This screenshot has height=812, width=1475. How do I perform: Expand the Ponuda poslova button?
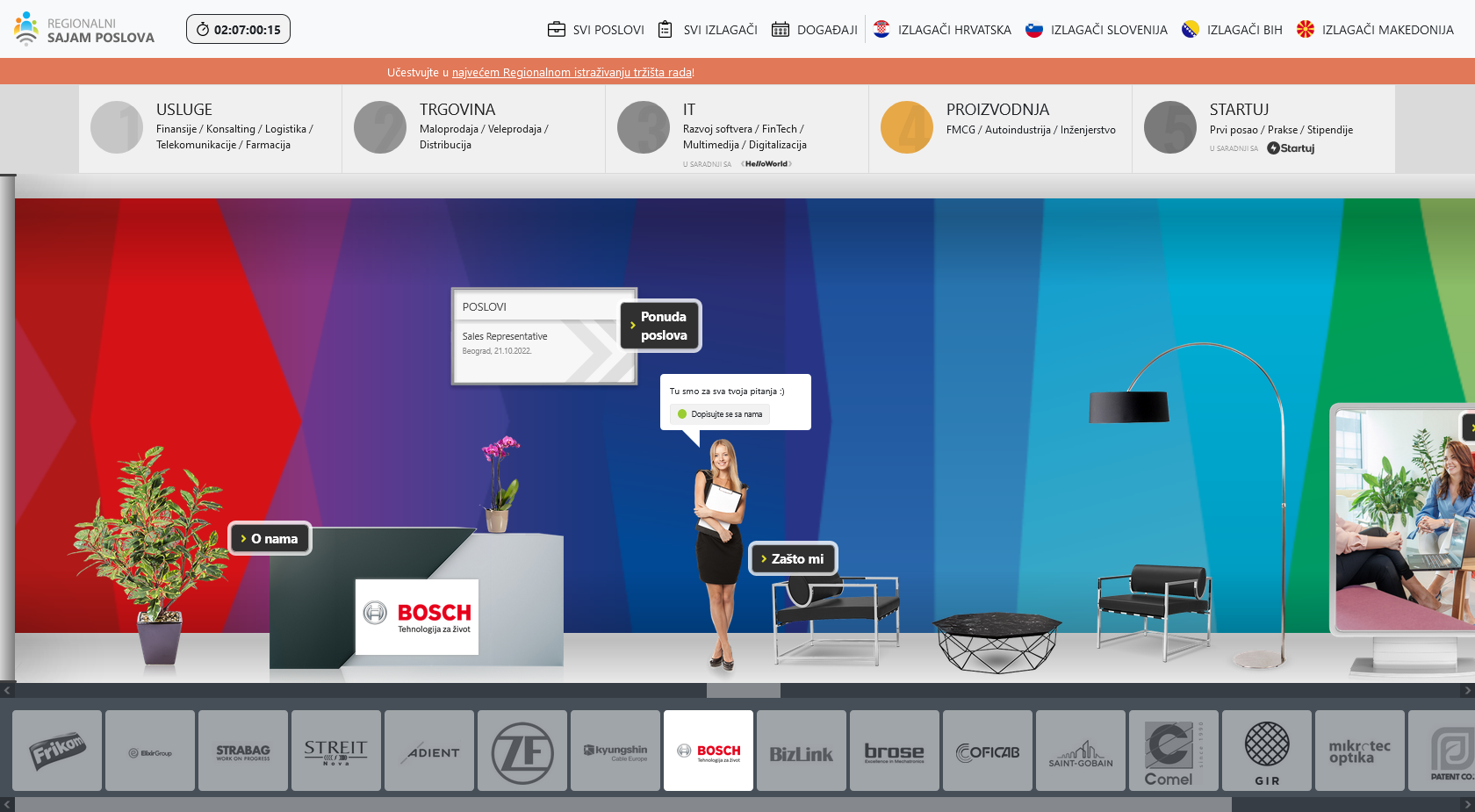click(661, 326)
